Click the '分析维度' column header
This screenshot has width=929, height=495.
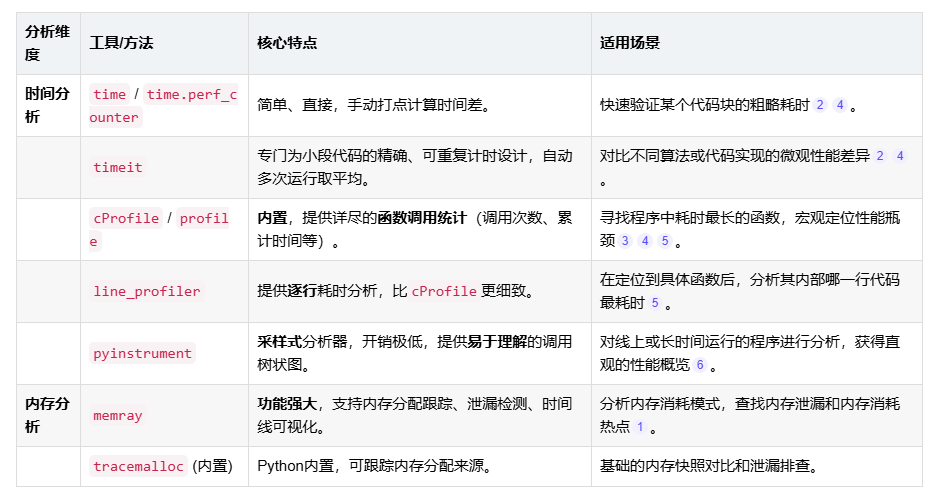click(x=47, y=43)
